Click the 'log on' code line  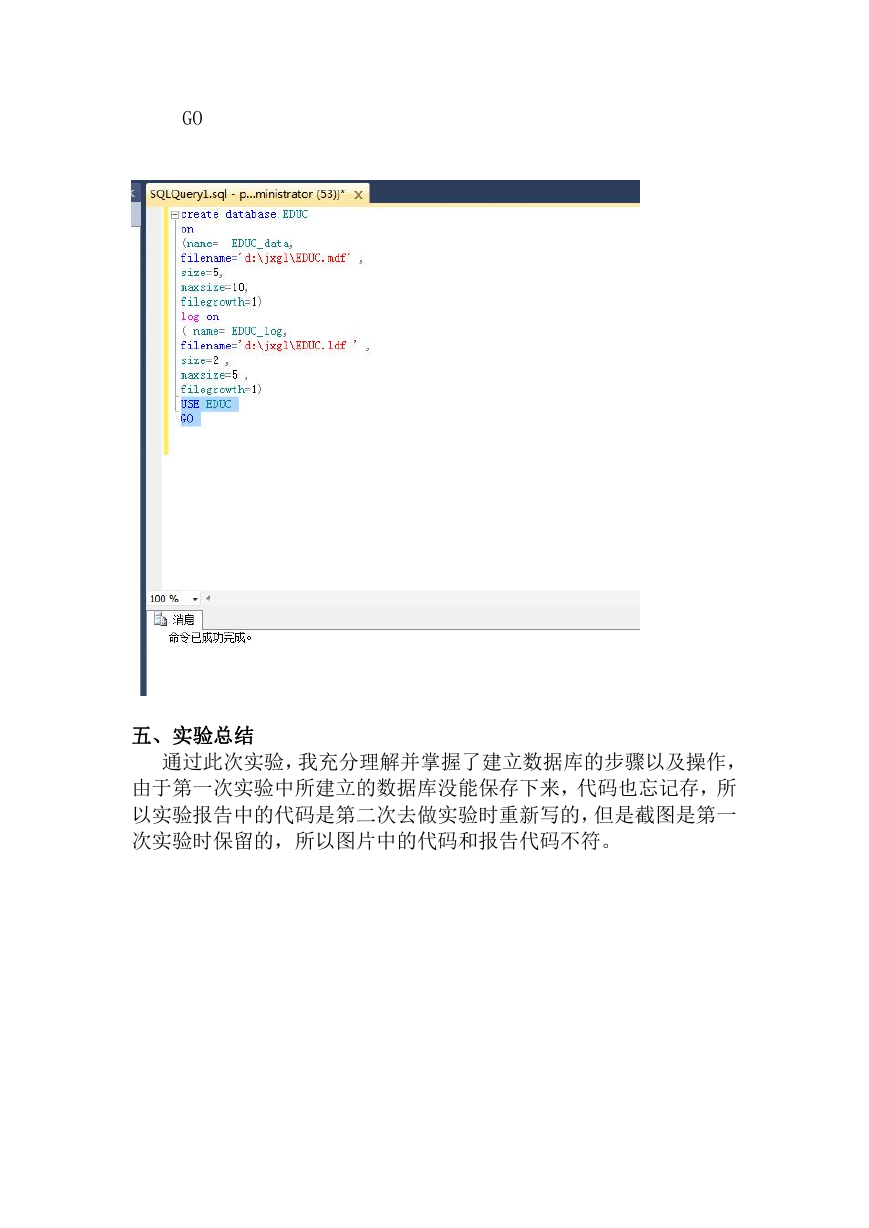(x=200, y=317)
